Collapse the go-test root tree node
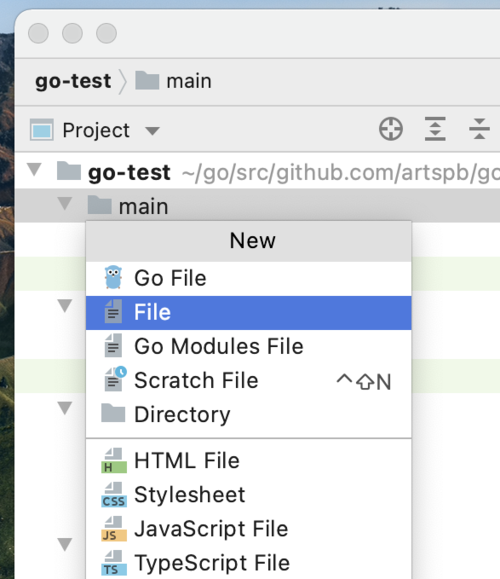This screenshot has width=500, height=579. point(34,170)
